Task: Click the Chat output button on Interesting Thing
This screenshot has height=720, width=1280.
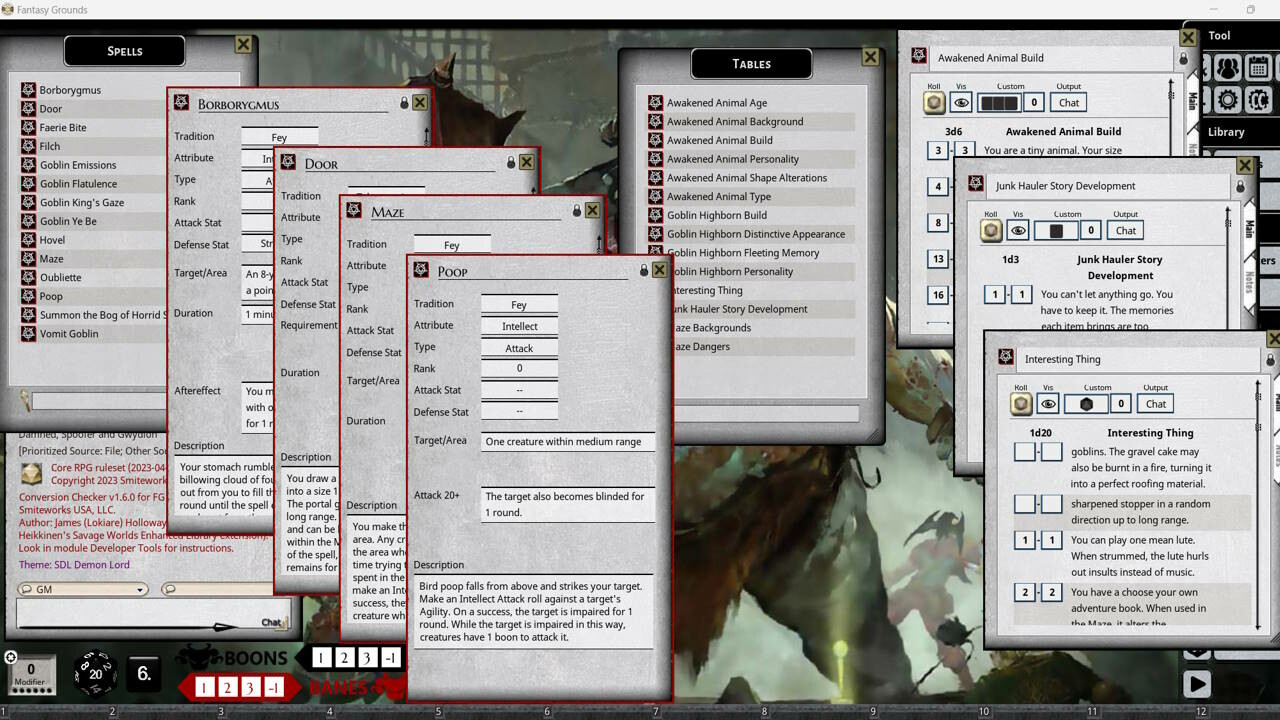Action: pos(1155,404)
